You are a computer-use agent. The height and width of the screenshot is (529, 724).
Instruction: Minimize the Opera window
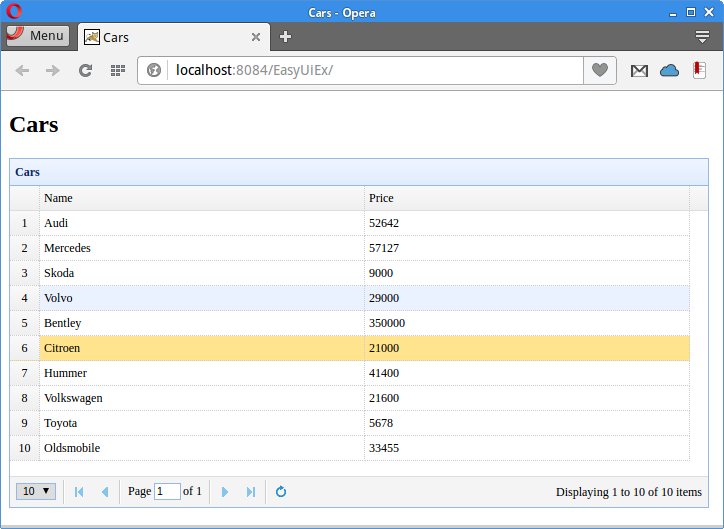673,13
